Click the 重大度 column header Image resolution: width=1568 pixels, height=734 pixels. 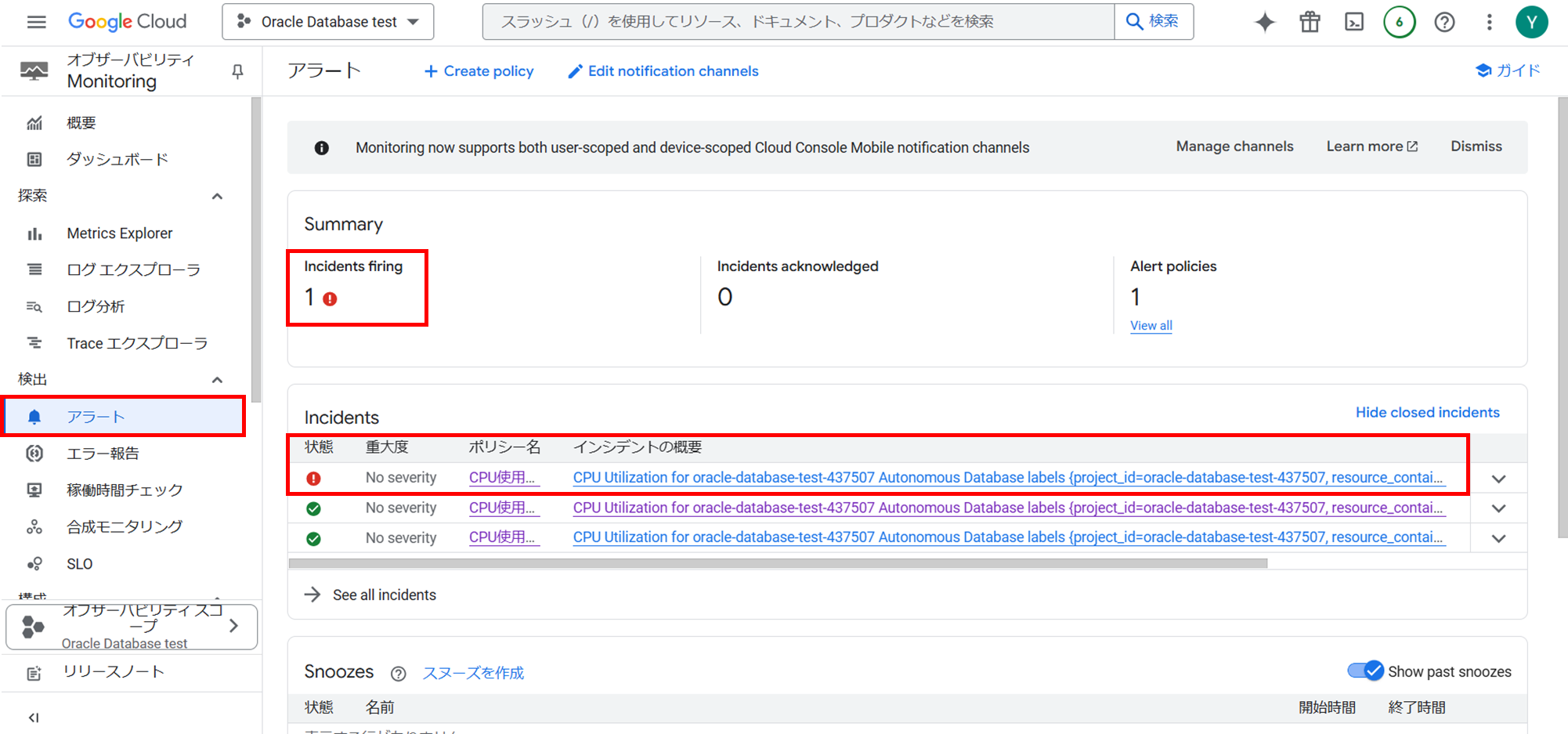click(387, 447)
